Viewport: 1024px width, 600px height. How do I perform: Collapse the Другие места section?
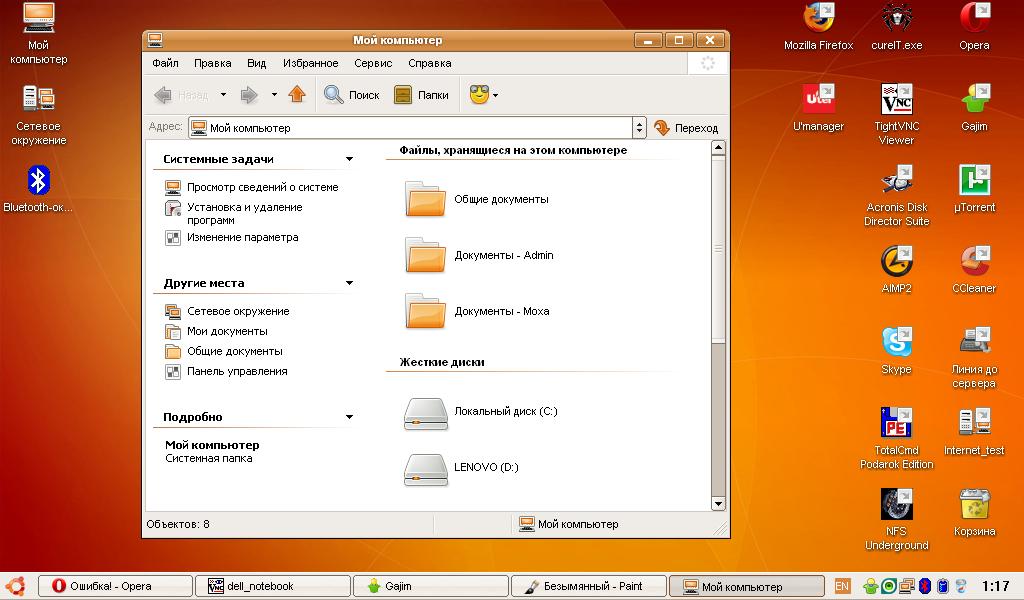pyautogui.click(x=349, y=283)
